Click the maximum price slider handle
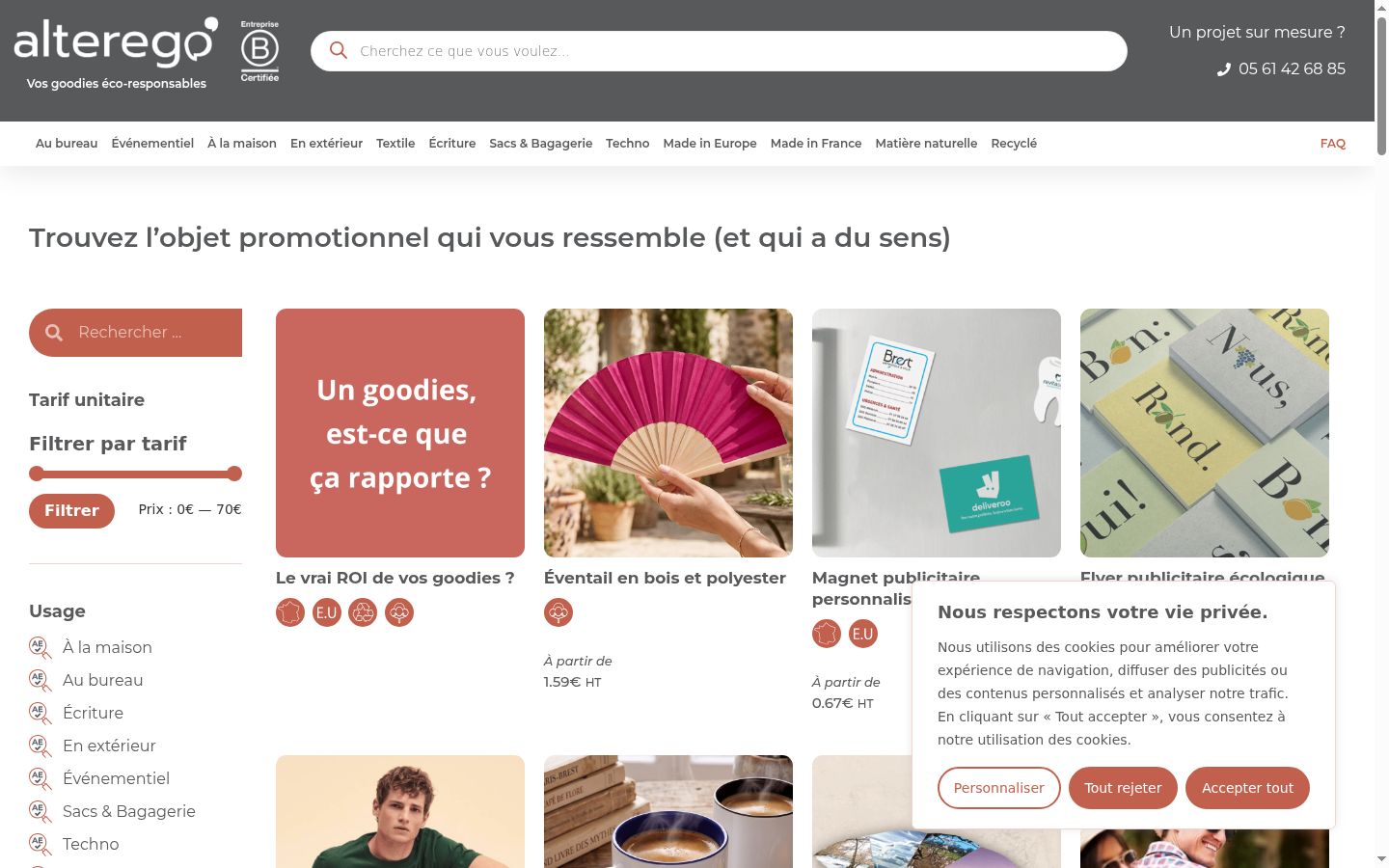This screenshot has width=1389, height=868. coord(234,474)
